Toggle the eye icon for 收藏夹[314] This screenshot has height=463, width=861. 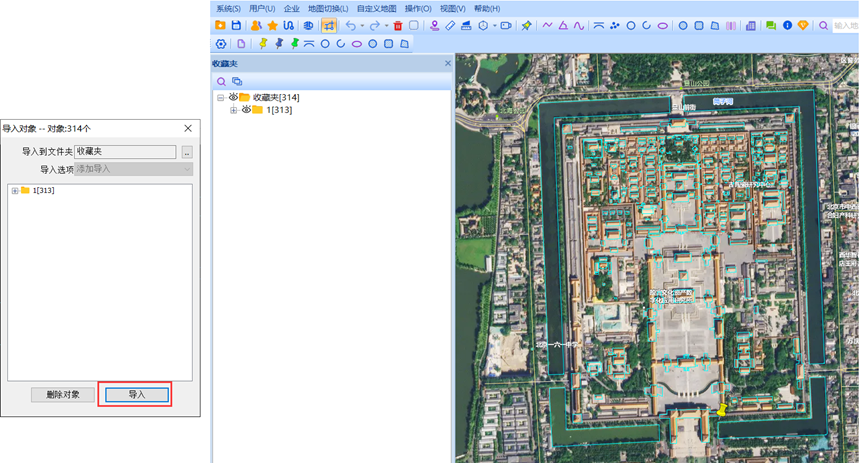click(233, 97)
